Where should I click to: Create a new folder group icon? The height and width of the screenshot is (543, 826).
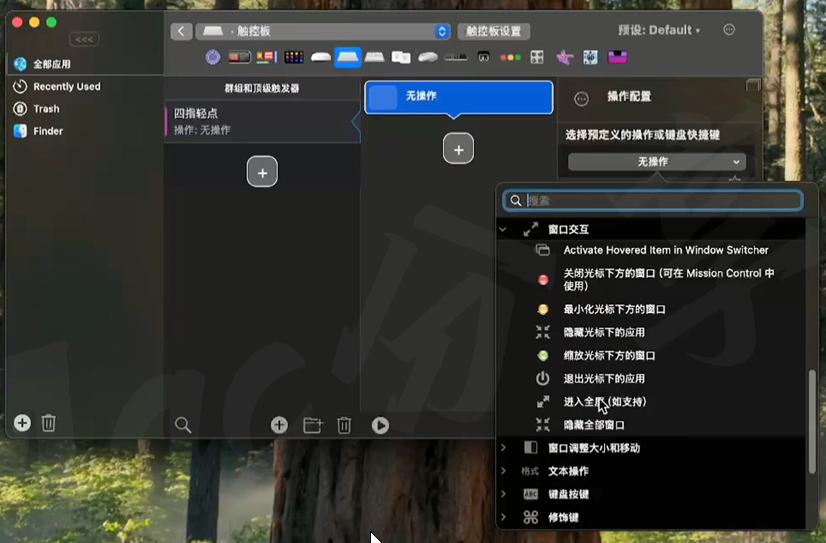313,425
